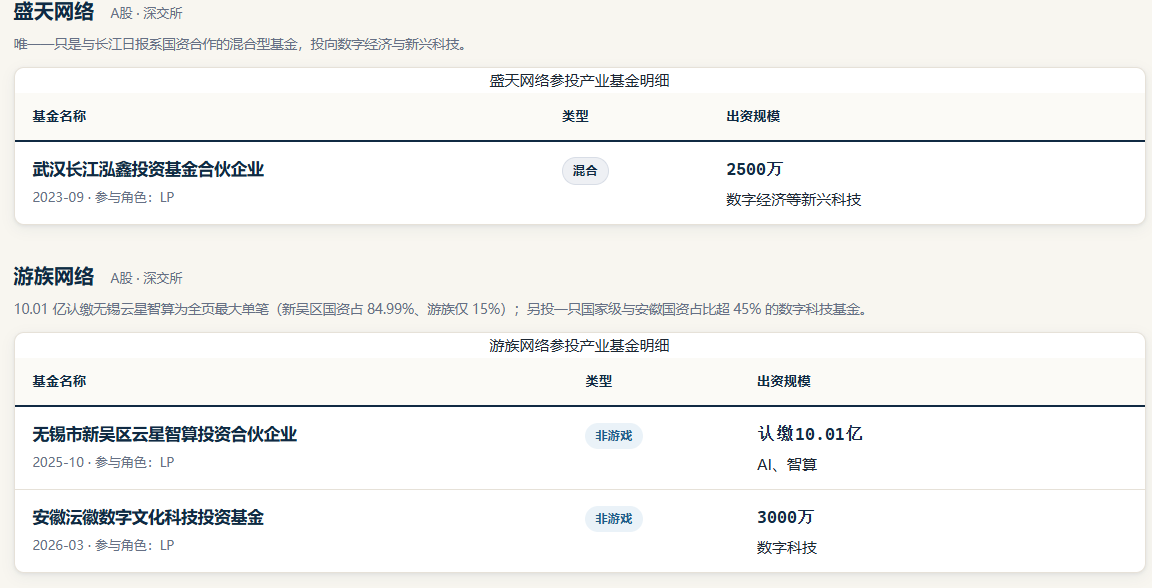Click the 2023-09 · 参与角色：LP detail
Viewport: 1152px width, 588px height.
point(104,197)
